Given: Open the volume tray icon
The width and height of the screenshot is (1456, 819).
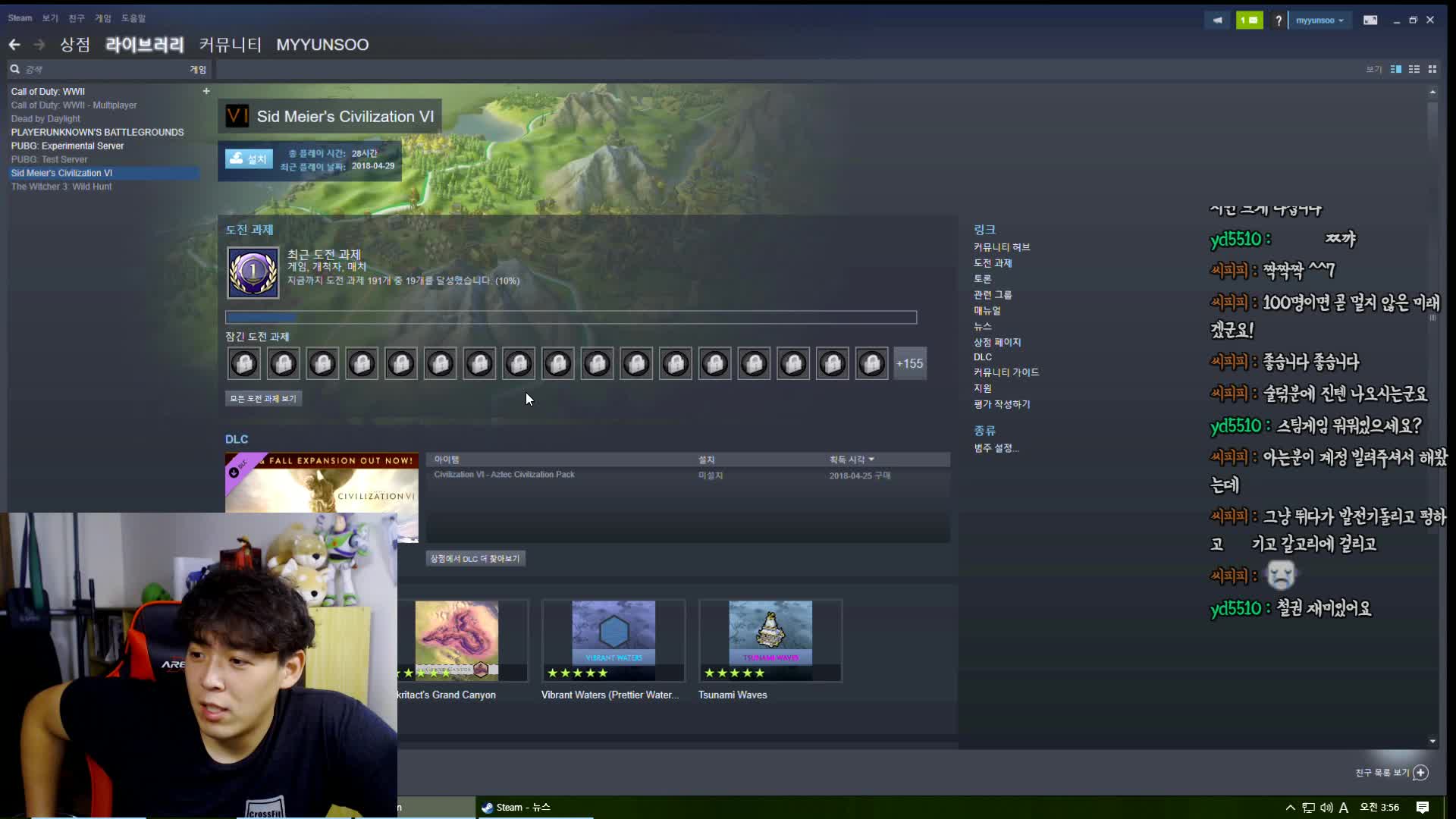Looking at the screenshot, I should (1326, 808).
